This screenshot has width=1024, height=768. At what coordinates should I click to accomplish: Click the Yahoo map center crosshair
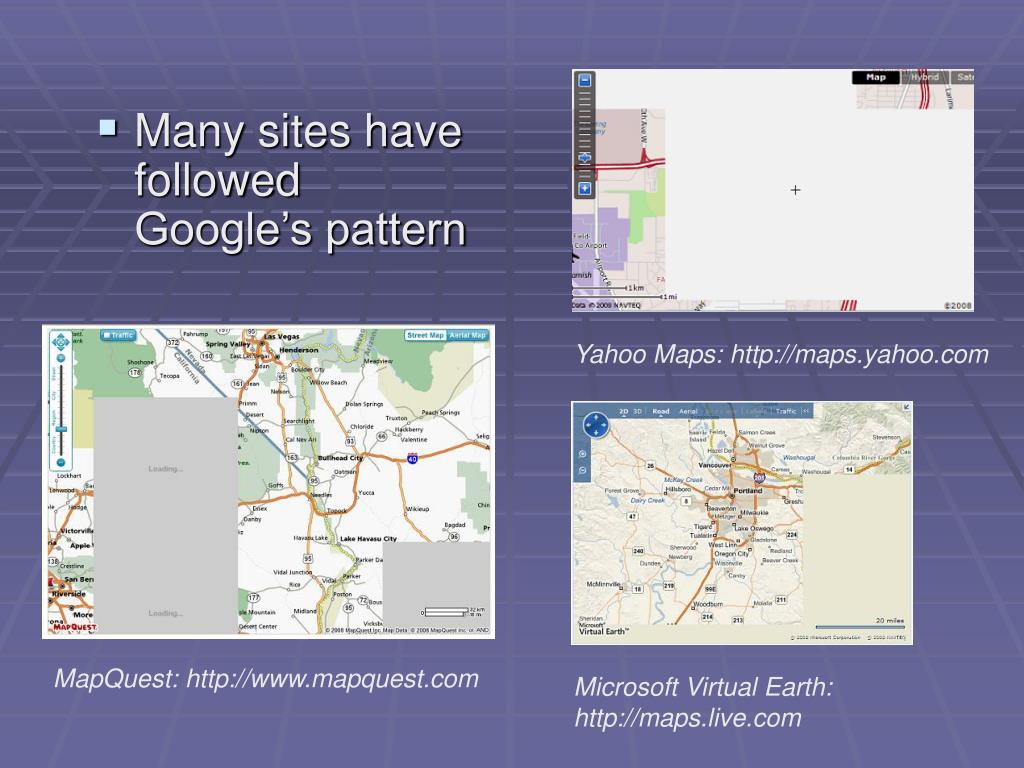pyautogui.click(x=795, y=190)
